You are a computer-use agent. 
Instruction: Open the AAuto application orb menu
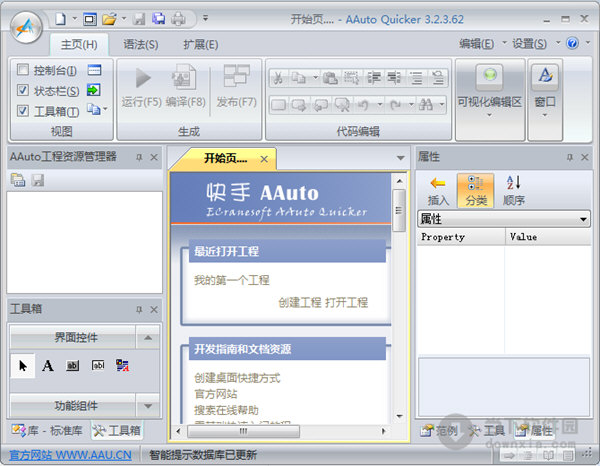(26, 27)
